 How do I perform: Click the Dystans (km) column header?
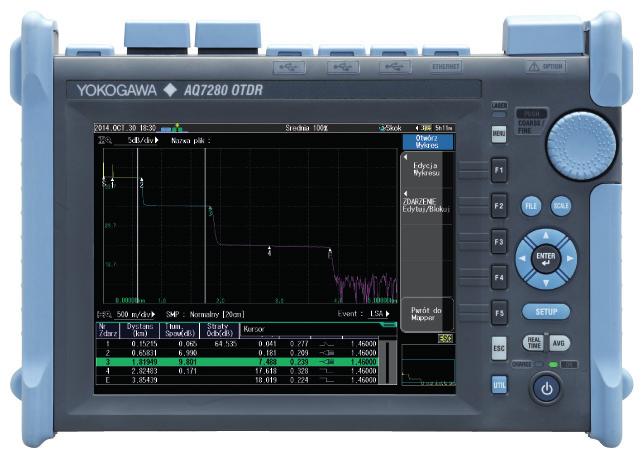[139, 330]
